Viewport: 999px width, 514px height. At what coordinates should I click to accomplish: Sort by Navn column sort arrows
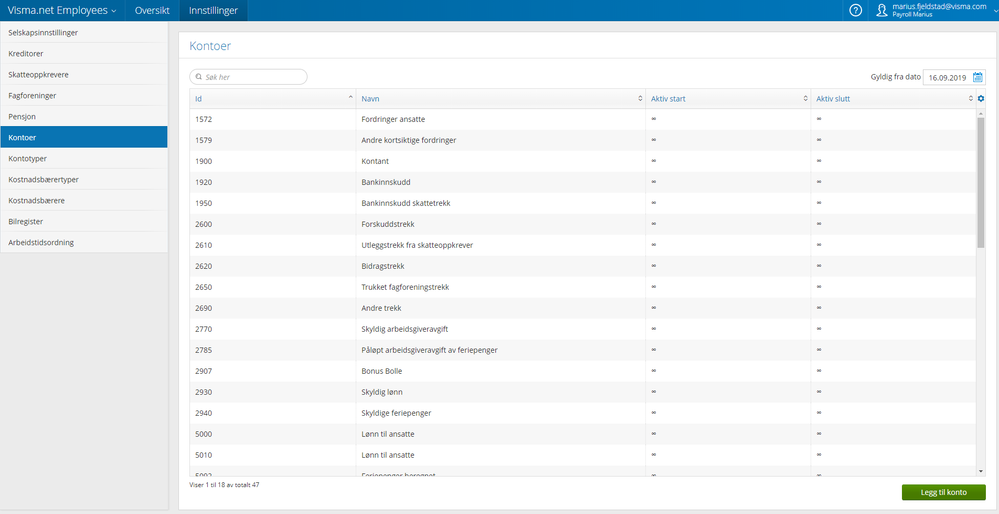[640, 99]
